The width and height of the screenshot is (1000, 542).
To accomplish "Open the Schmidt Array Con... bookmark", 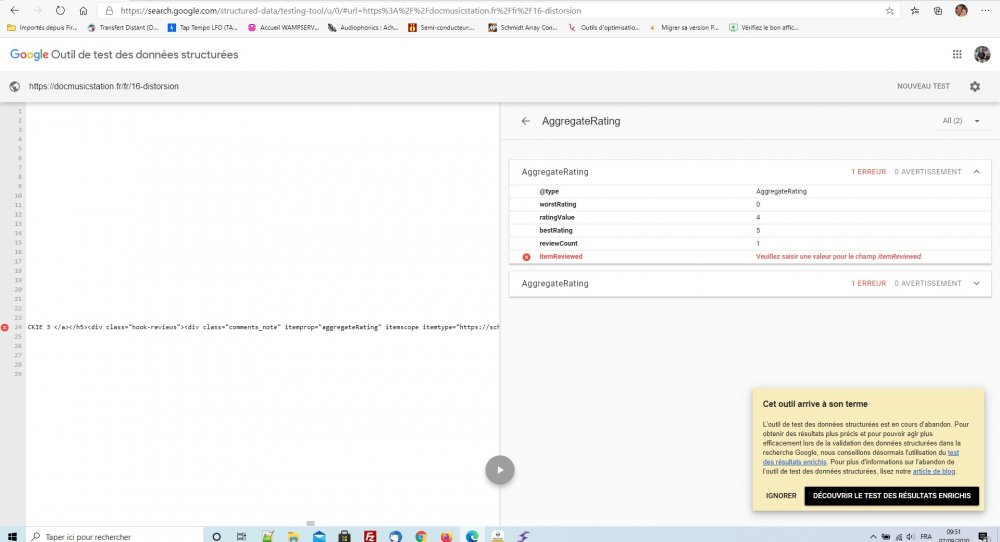I will (x=523, y=27).
